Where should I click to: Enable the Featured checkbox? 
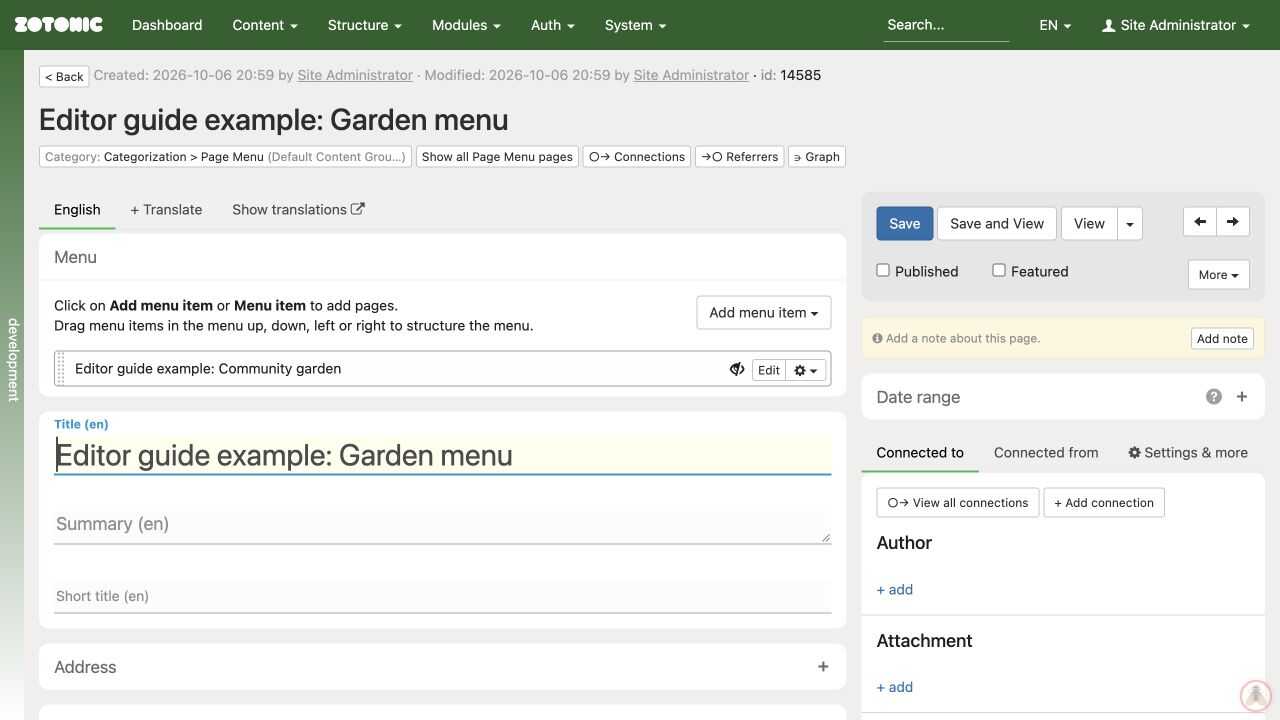(x=999, y=270)
